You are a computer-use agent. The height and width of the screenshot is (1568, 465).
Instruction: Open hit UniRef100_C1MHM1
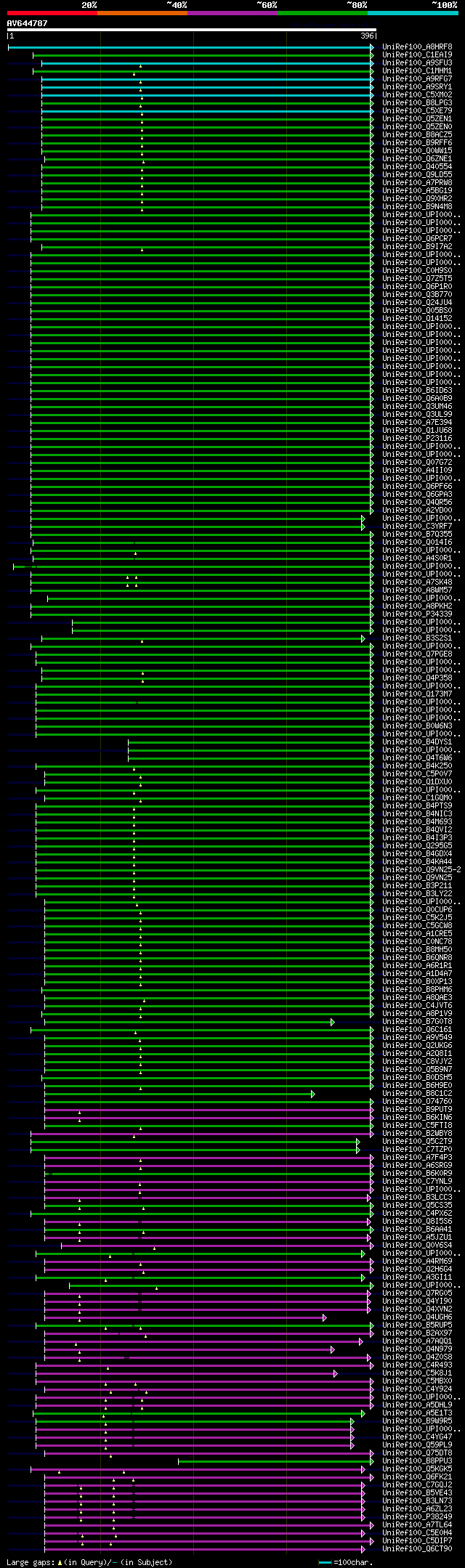417,71
